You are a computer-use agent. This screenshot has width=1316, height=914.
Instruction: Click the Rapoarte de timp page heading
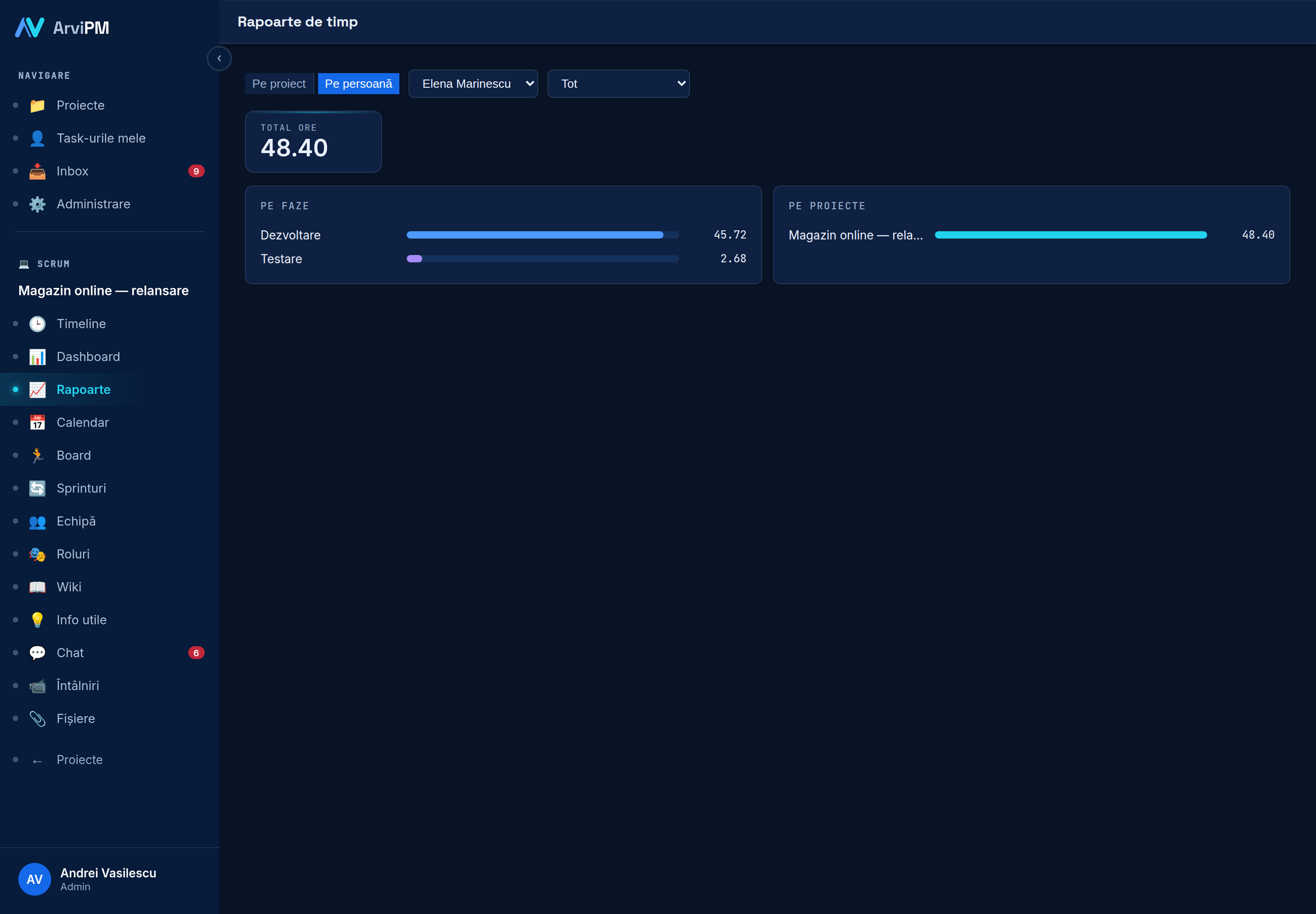[298, 22]
